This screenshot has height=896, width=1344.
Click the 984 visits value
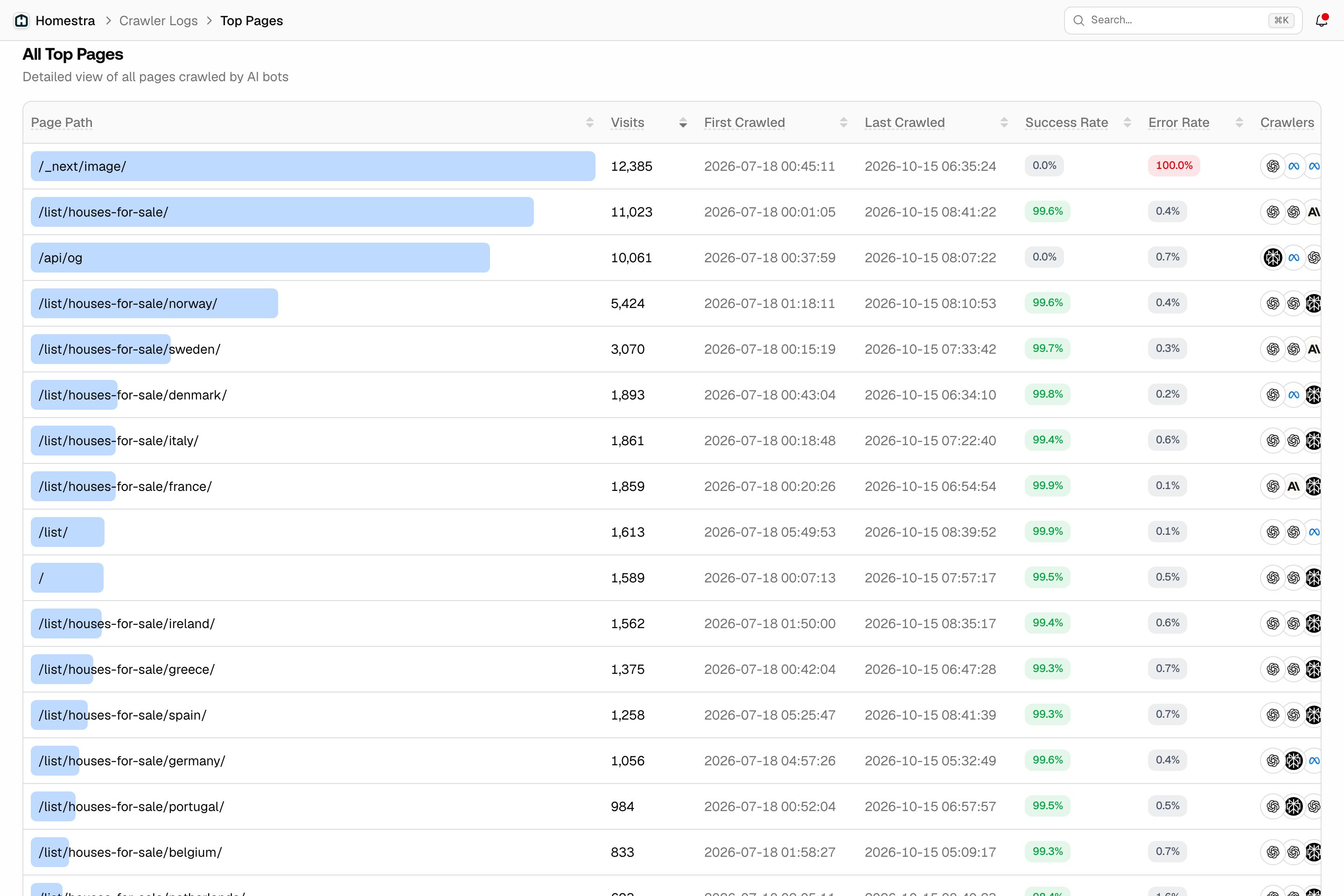(622, 806)
